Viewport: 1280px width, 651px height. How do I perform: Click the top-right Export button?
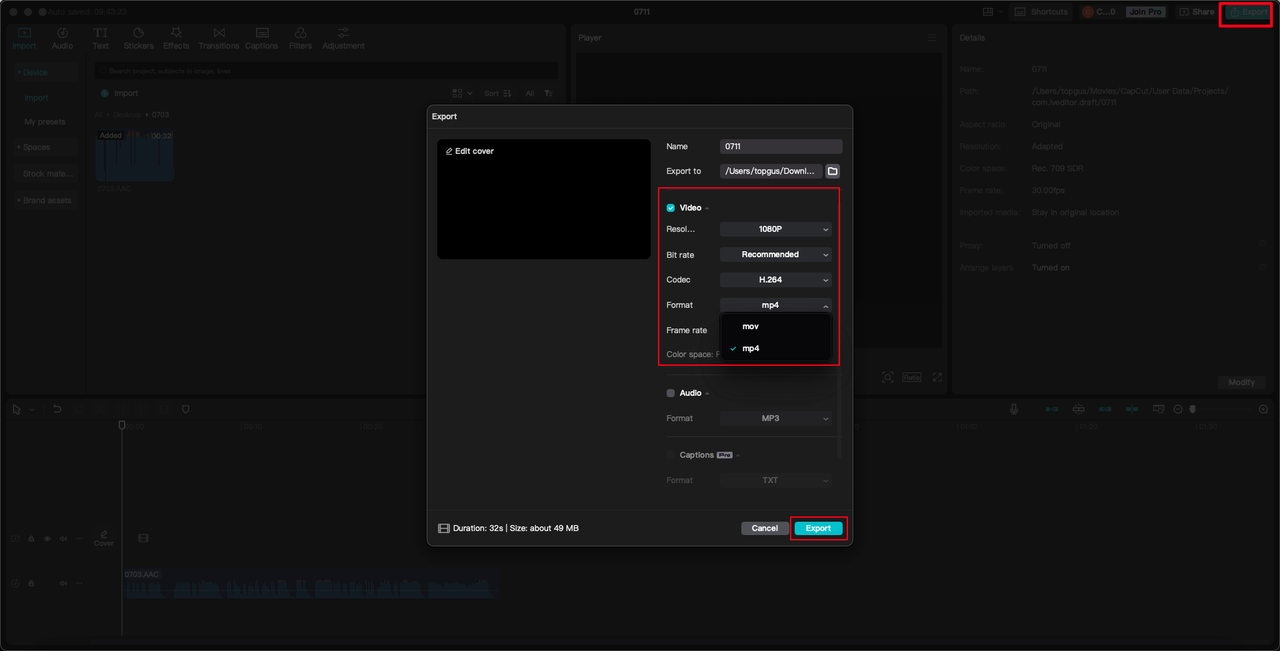click(1246, 12)
